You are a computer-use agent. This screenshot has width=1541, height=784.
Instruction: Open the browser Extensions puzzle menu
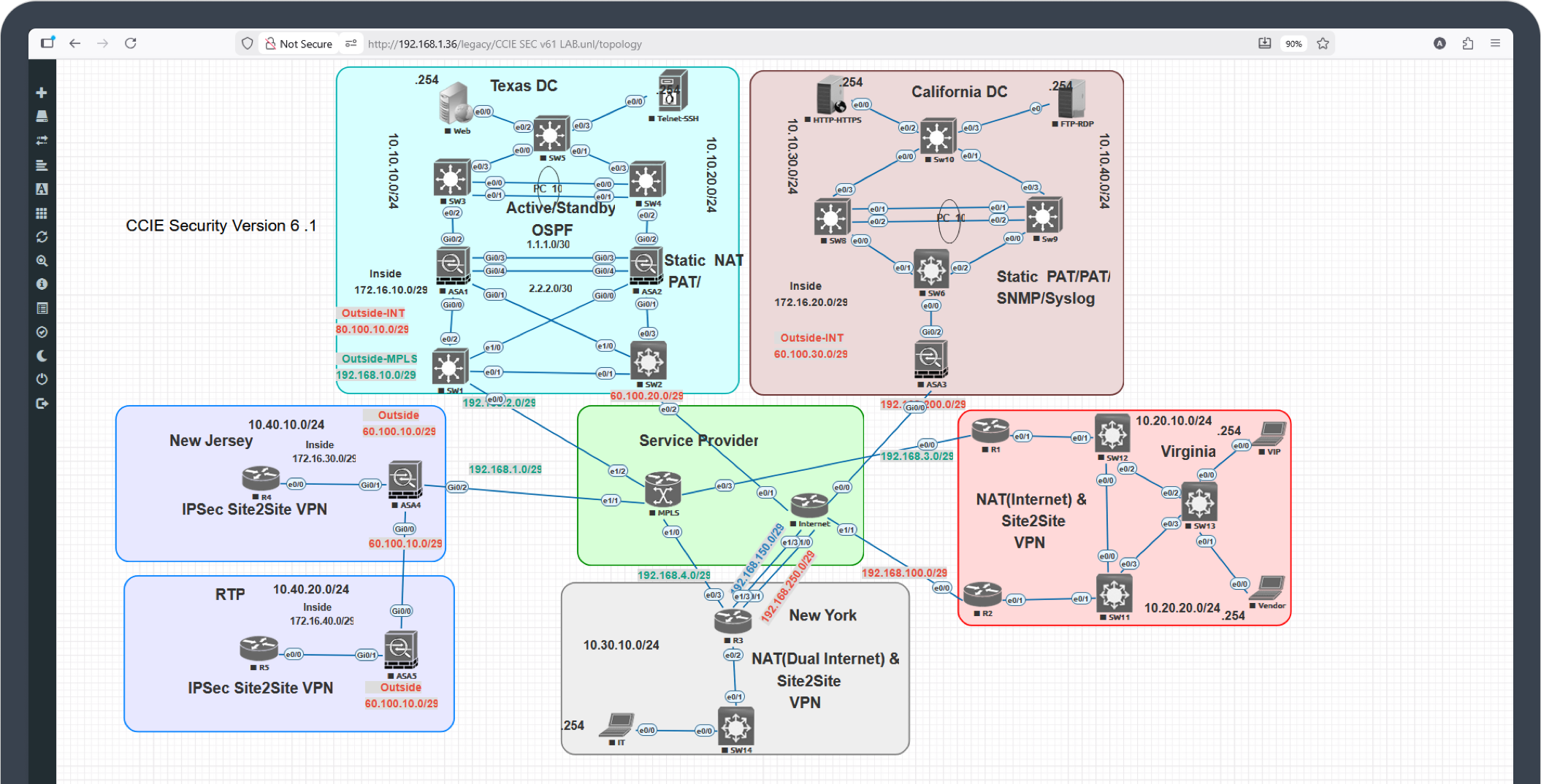1468,44
